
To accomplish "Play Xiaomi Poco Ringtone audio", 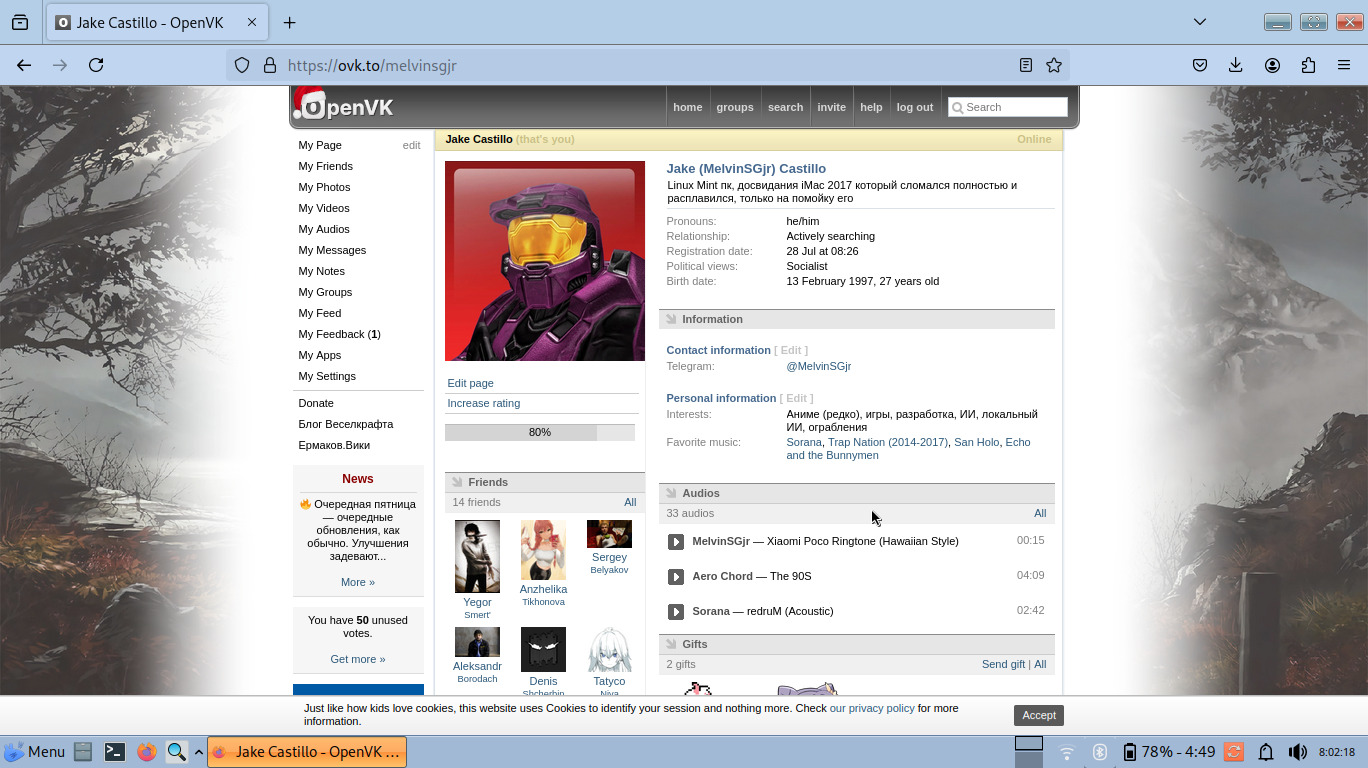I will pyautogui.click(x=676, y=542).
